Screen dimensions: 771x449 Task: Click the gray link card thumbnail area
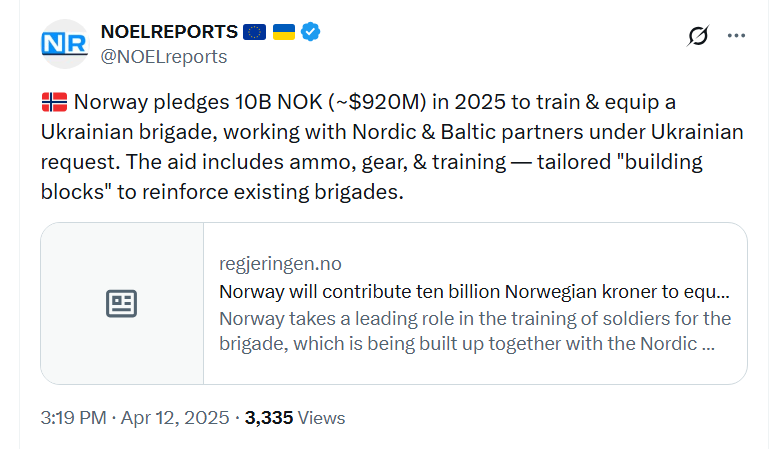tap(122, 303)
